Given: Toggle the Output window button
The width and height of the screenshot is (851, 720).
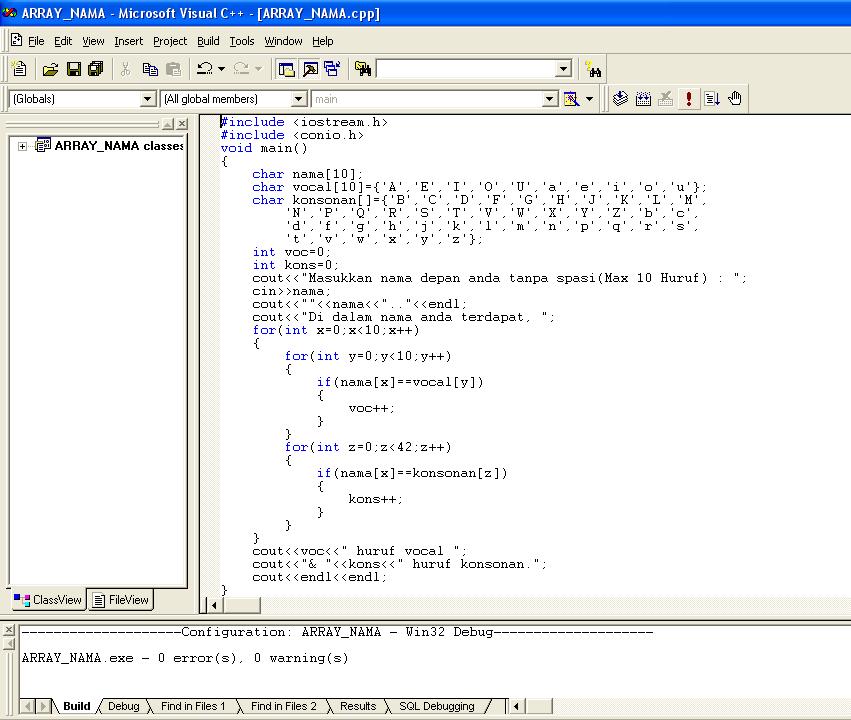Looking at the screenshot, I should 309,69.
